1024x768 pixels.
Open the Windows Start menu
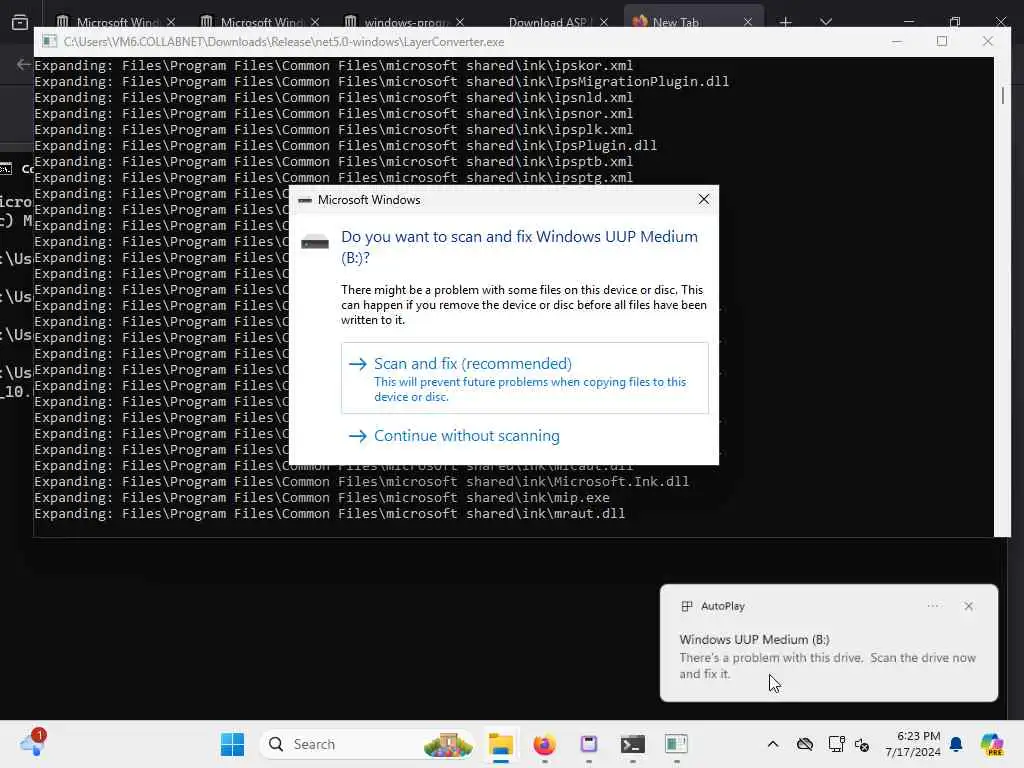tap(232, 744)
